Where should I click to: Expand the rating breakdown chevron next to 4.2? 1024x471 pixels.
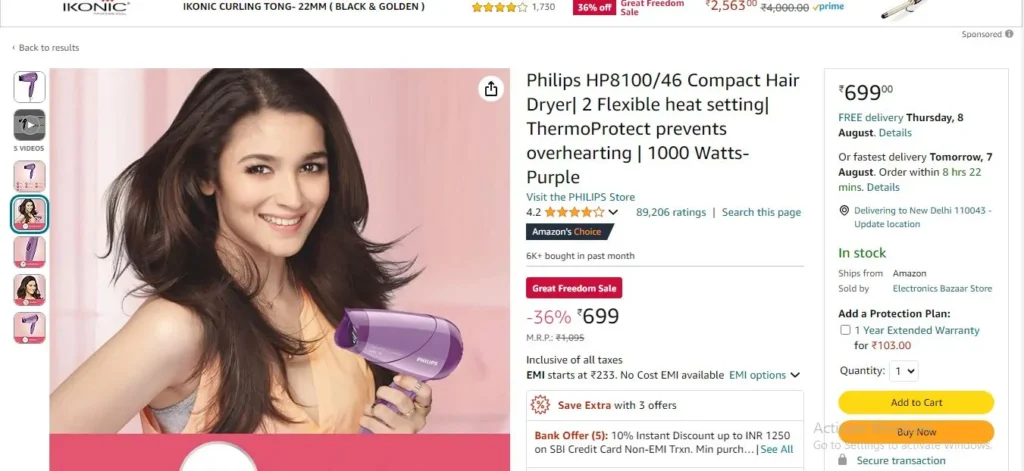click(613, 212)
